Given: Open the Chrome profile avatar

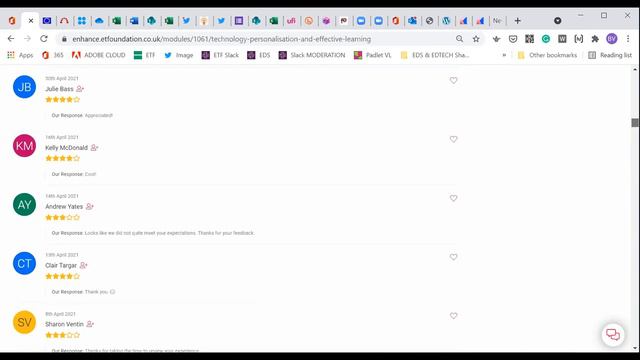Looking at the screenshot, I should [611, 39].
